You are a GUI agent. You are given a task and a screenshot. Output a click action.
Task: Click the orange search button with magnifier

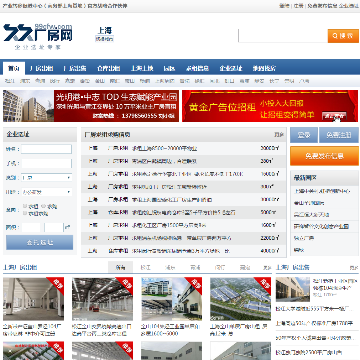(x=343, y=36)
